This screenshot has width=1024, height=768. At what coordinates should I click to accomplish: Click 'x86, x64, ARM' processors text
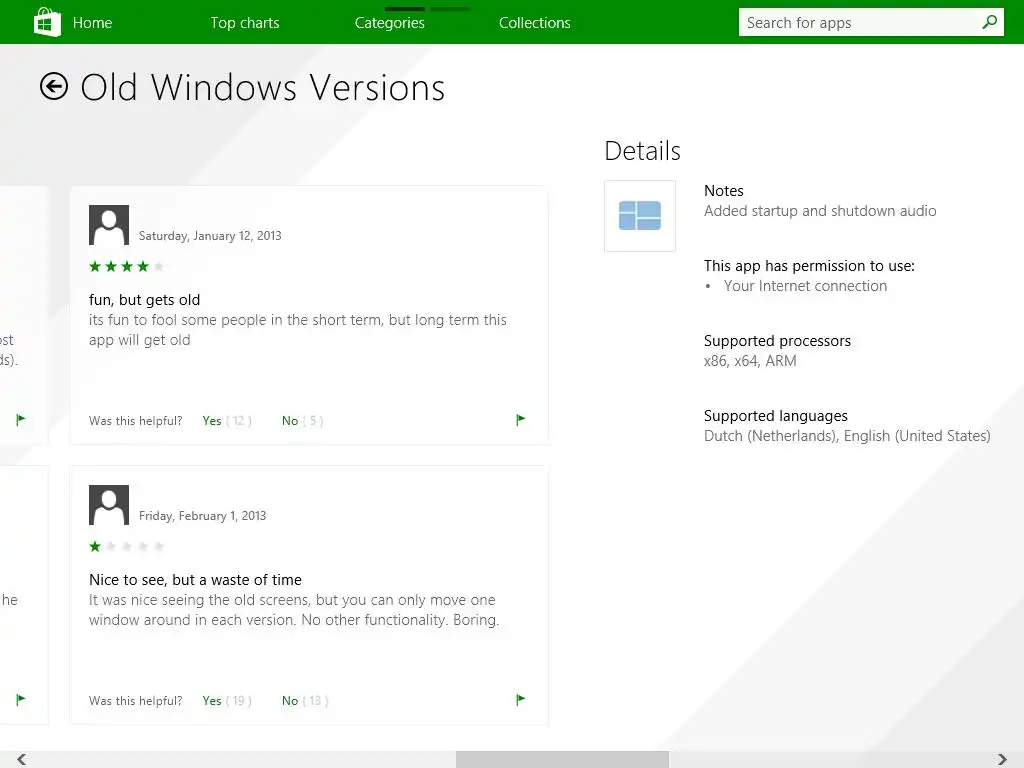click(750, 361)
